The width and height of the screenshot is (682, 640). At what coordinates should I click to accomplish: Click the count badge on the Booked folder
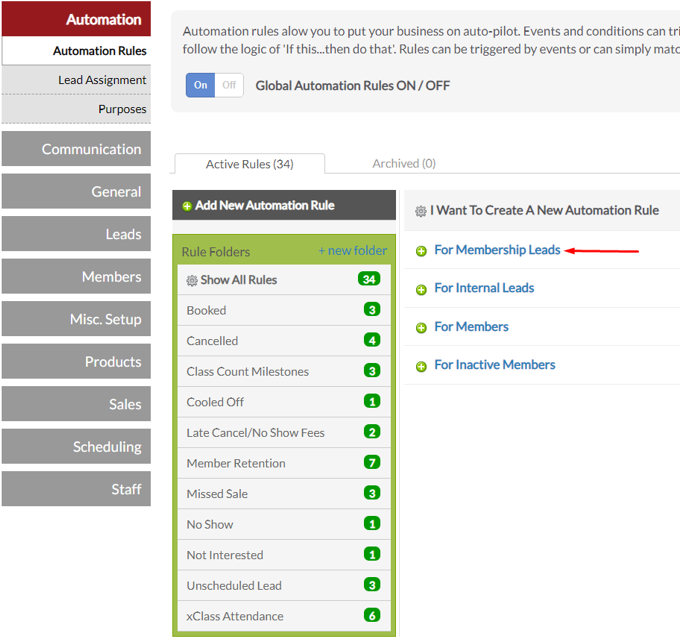(x=372, y=310)
